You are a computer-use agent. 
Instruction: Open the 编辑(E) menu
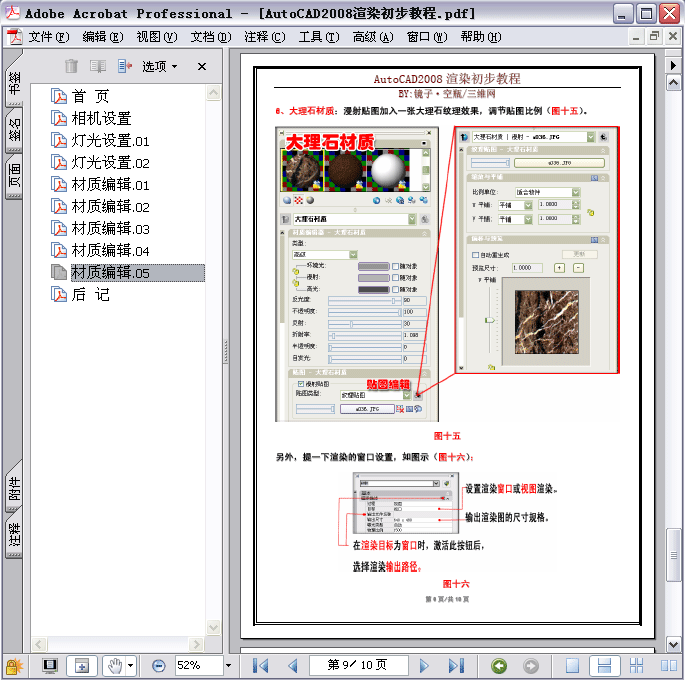click(103, 37)
